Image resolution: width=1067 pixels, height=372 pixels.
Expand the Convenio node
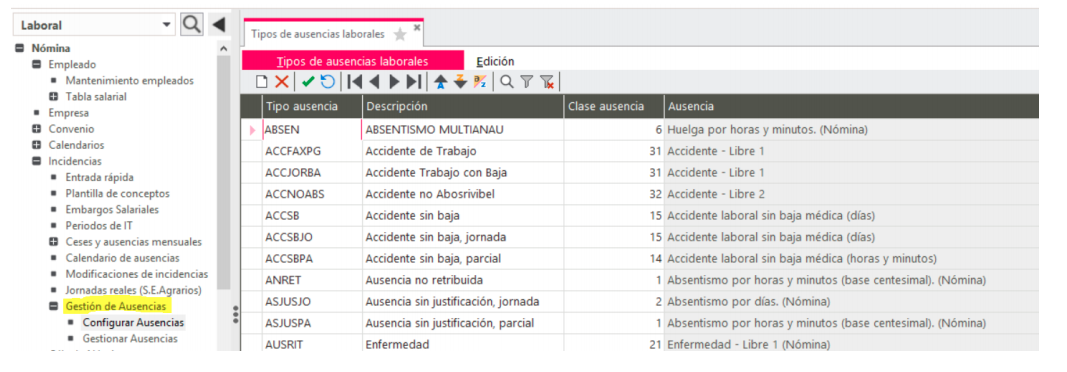click(x=36, y=129)
